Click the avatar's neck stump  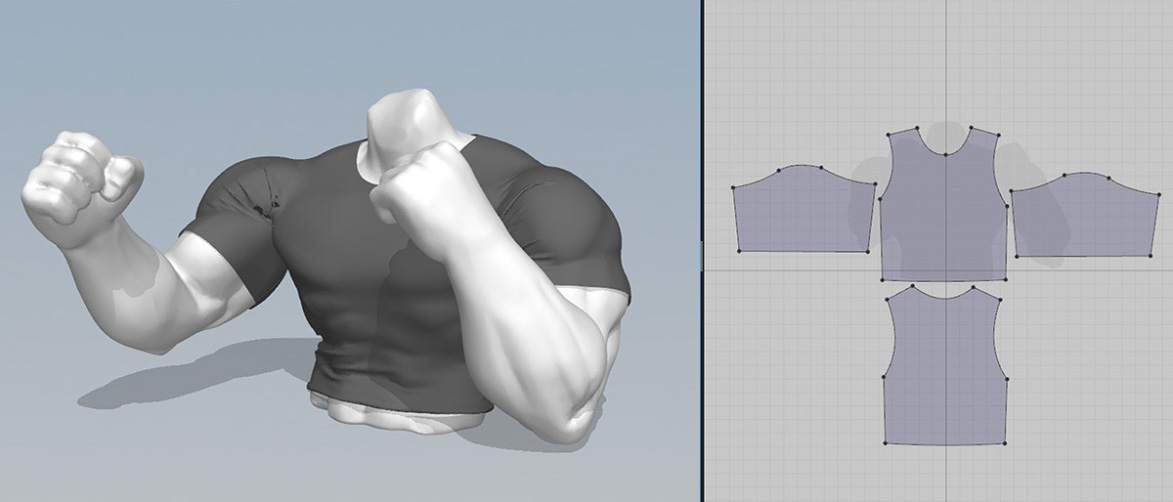400,125
